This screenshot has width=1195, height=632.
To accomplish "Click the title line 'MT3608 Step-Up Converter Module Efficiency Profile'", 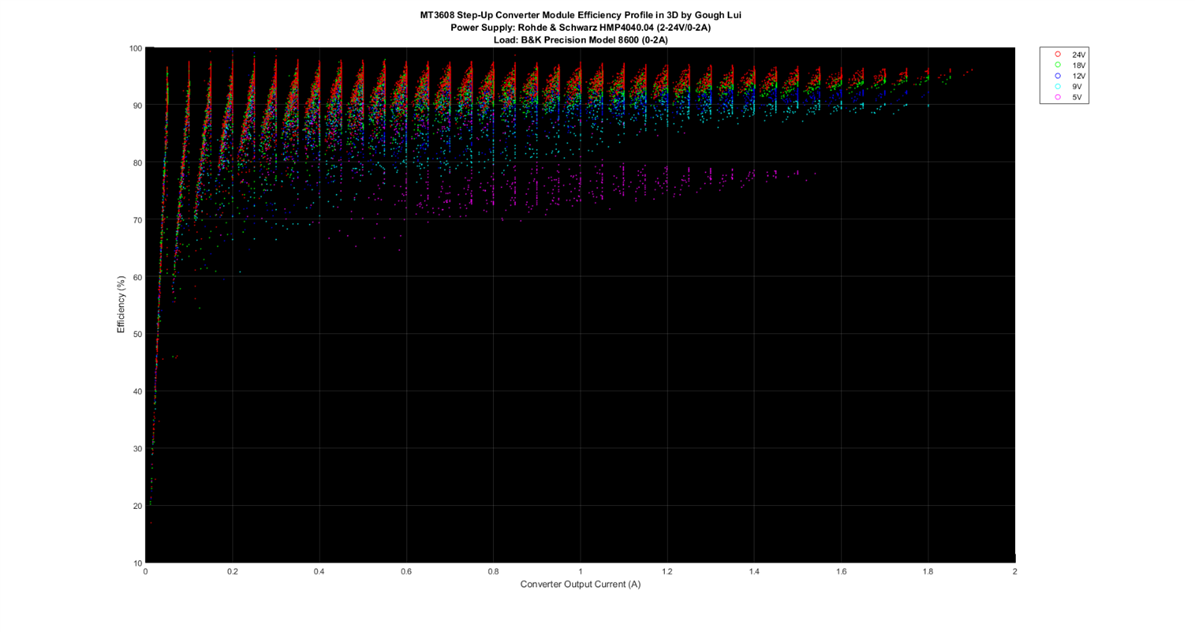I will (x=580, y=15).
